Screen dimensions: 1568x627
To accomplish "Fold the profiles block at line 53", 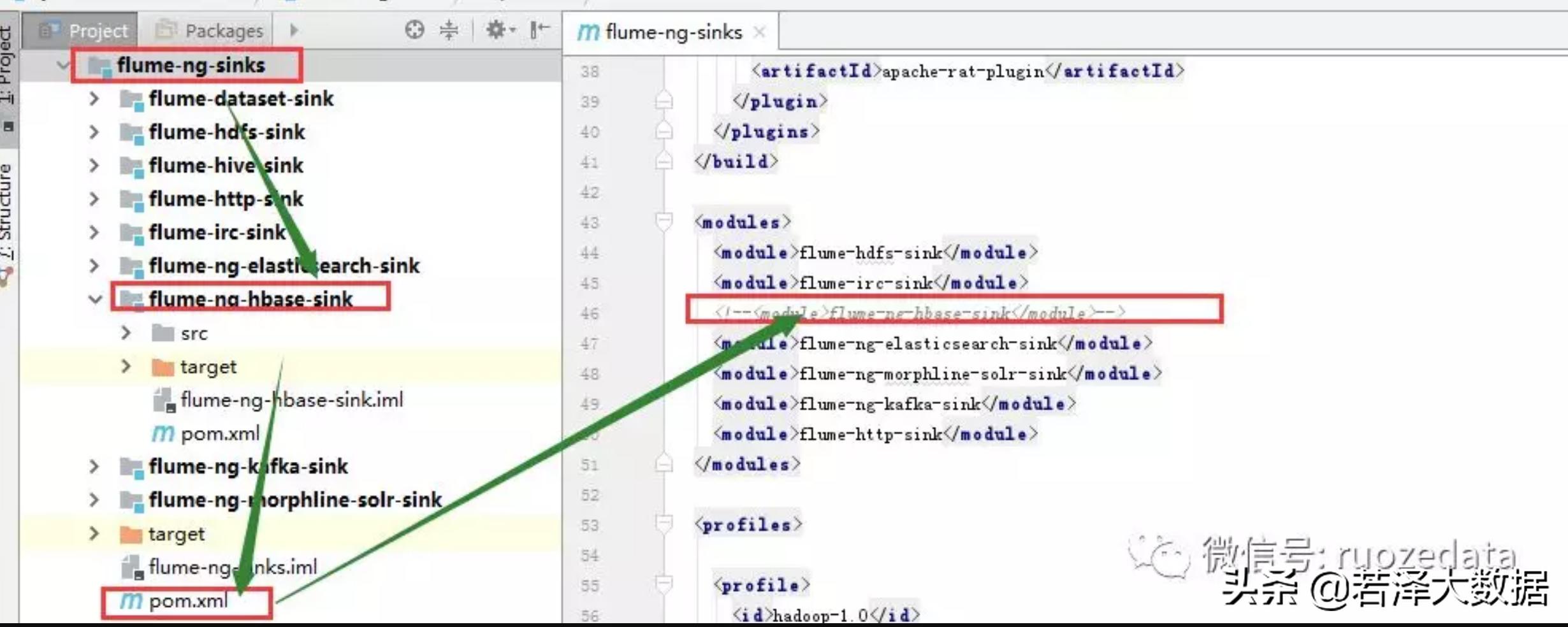I will (x=664, y=524).
